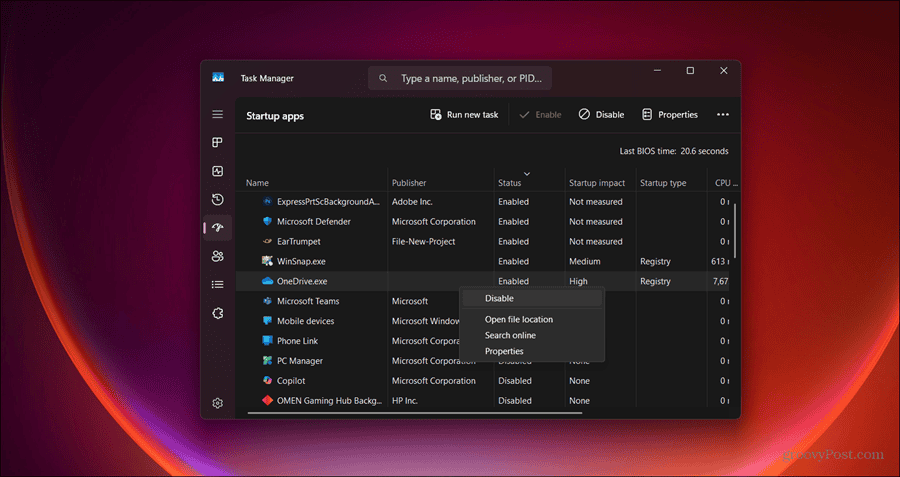Select the Startup apps sidebar icon
Viewport: 900px width, 477px height.
[218, 228]
